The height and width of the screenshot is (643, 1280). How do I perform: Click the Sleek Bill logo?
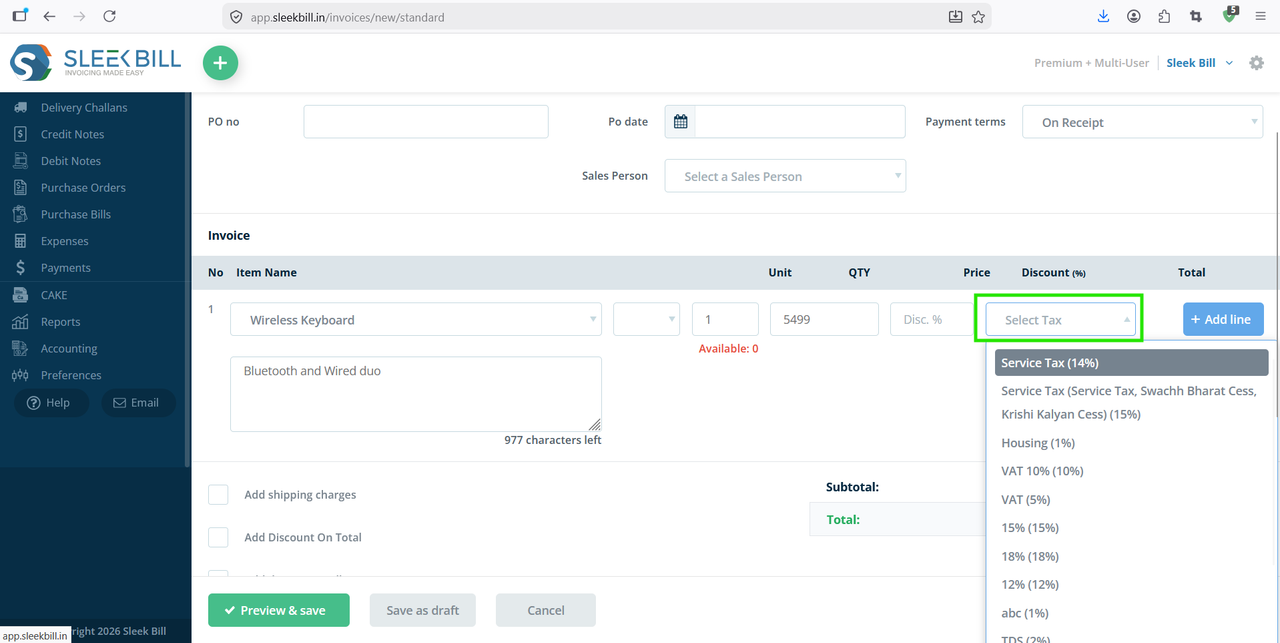[x=96, y=62]
